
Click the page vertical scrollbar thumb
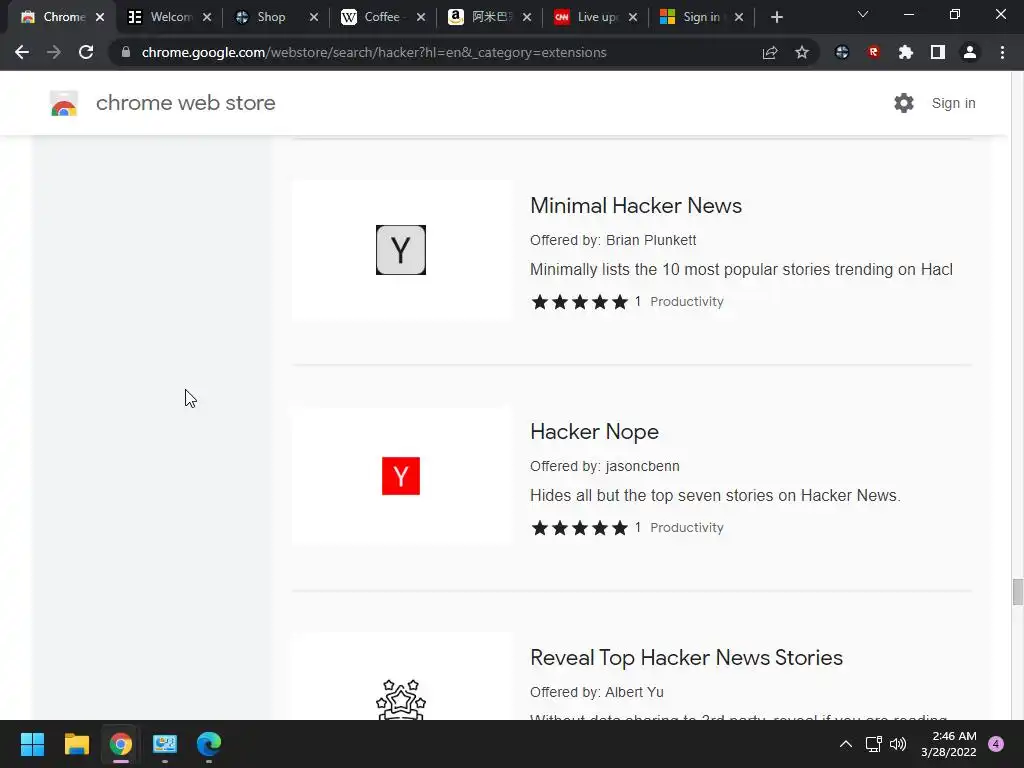[1017, 592]
